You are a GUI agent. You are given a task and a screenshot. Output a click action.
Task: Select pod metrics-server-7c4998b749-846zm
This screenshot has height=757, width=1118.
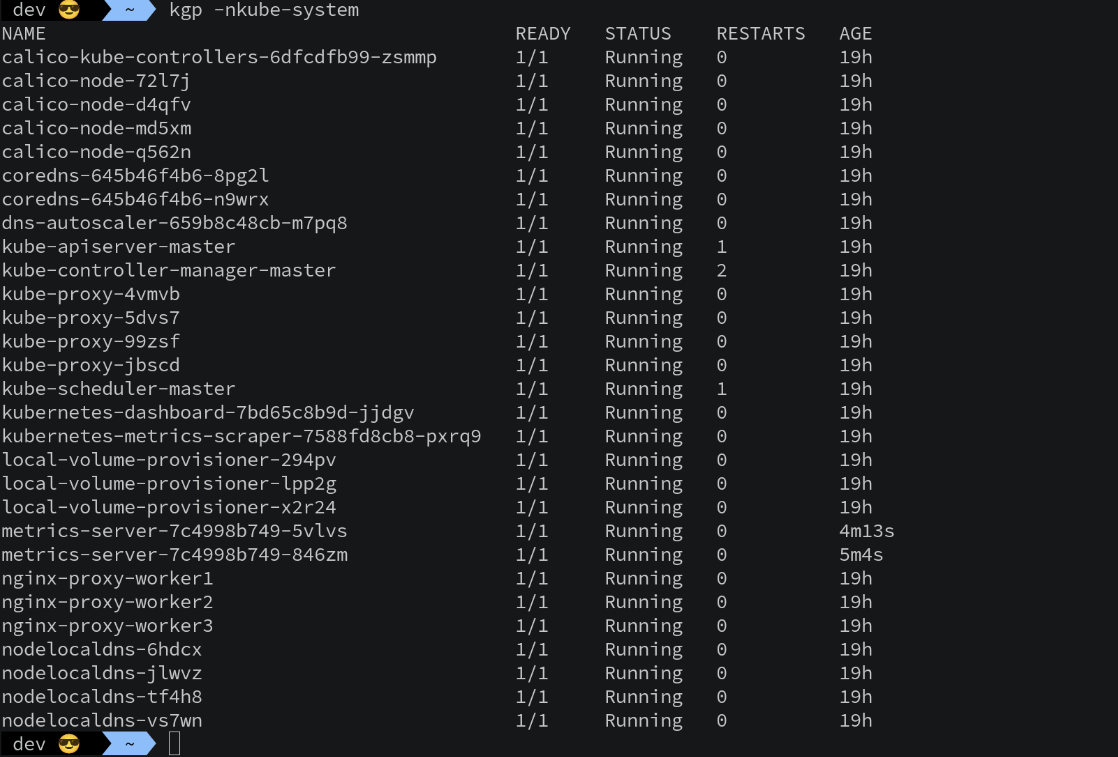(175, 555)
